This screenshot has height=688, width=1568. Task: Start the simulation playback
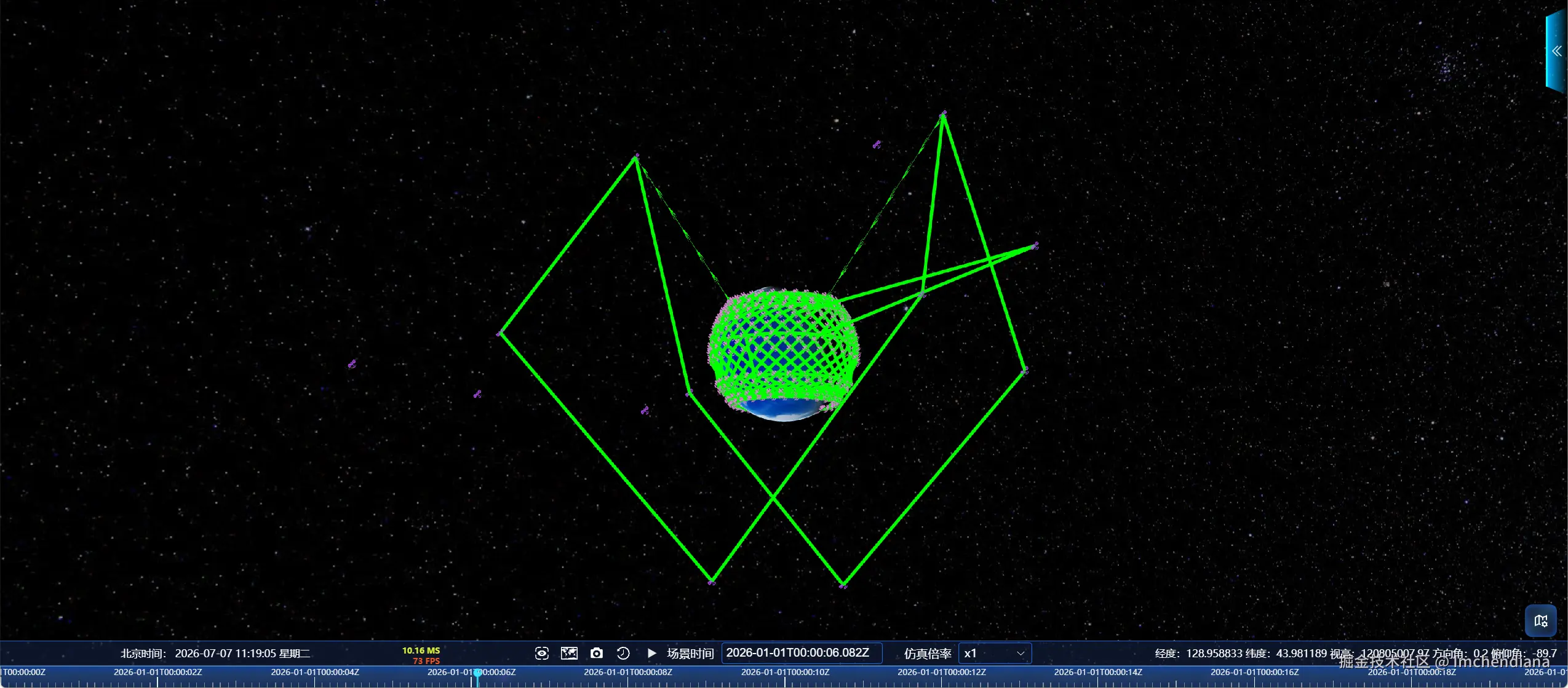651,653
